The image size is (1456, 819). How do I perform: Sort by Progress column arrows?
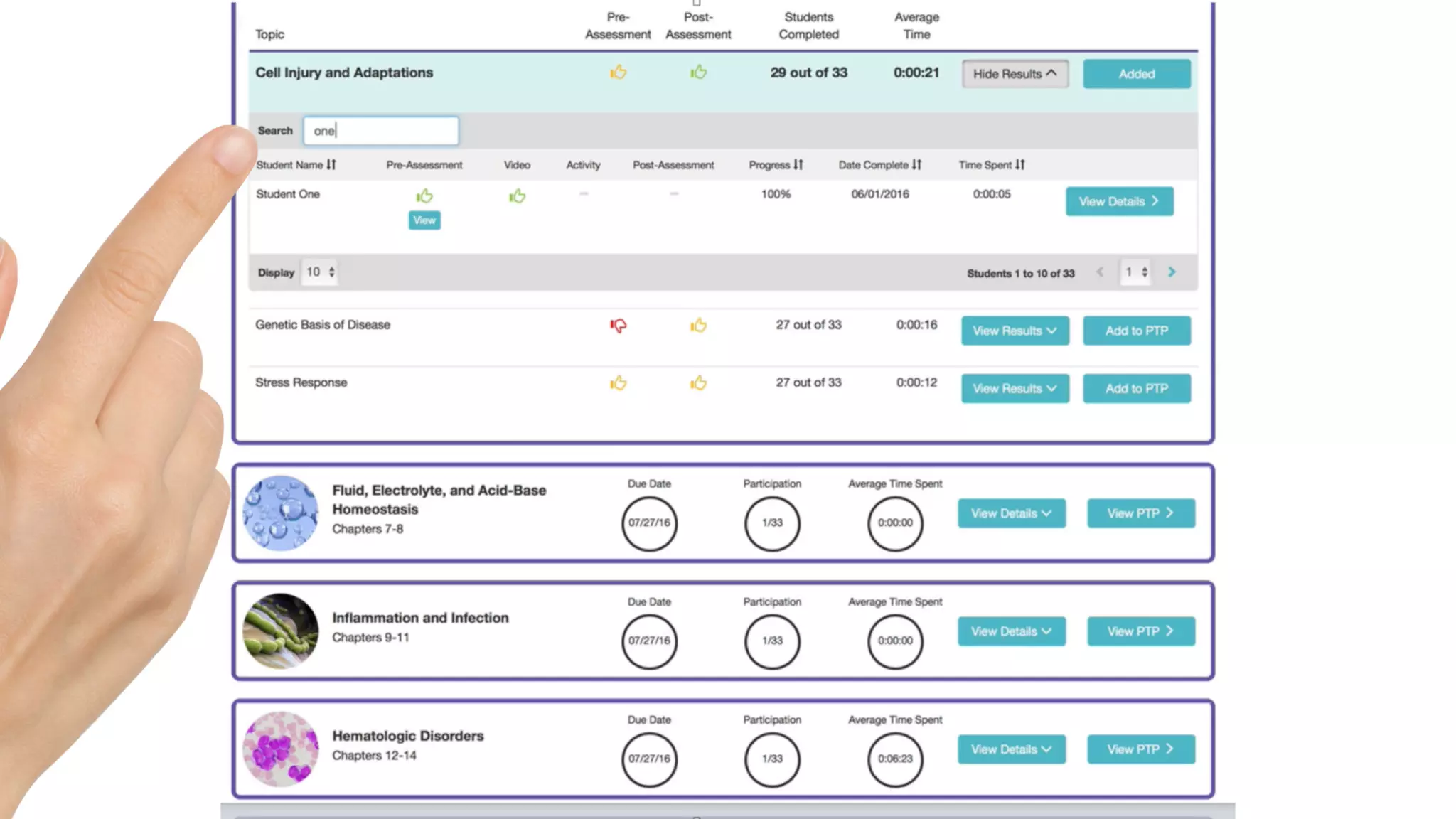[798, 165]
